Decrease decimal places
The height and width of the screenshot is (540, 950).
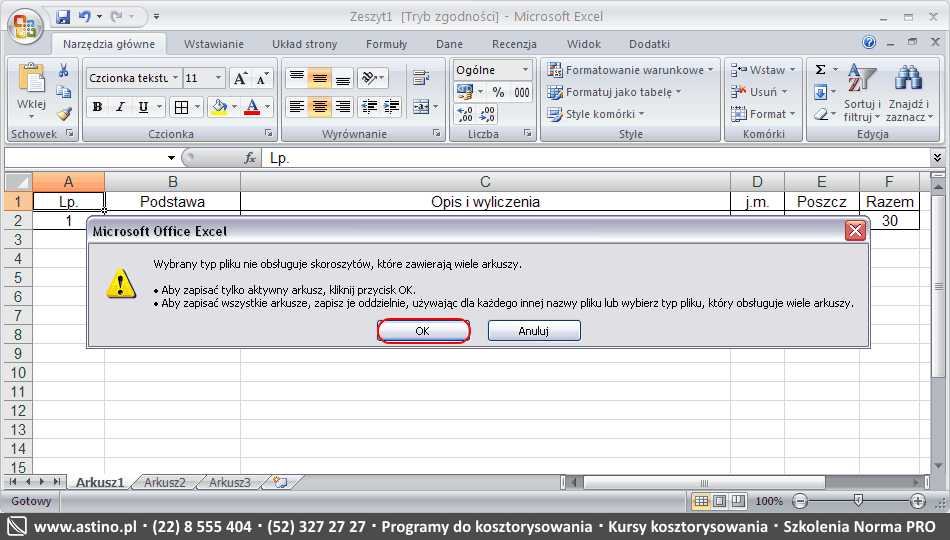click(x=488, y=114)
